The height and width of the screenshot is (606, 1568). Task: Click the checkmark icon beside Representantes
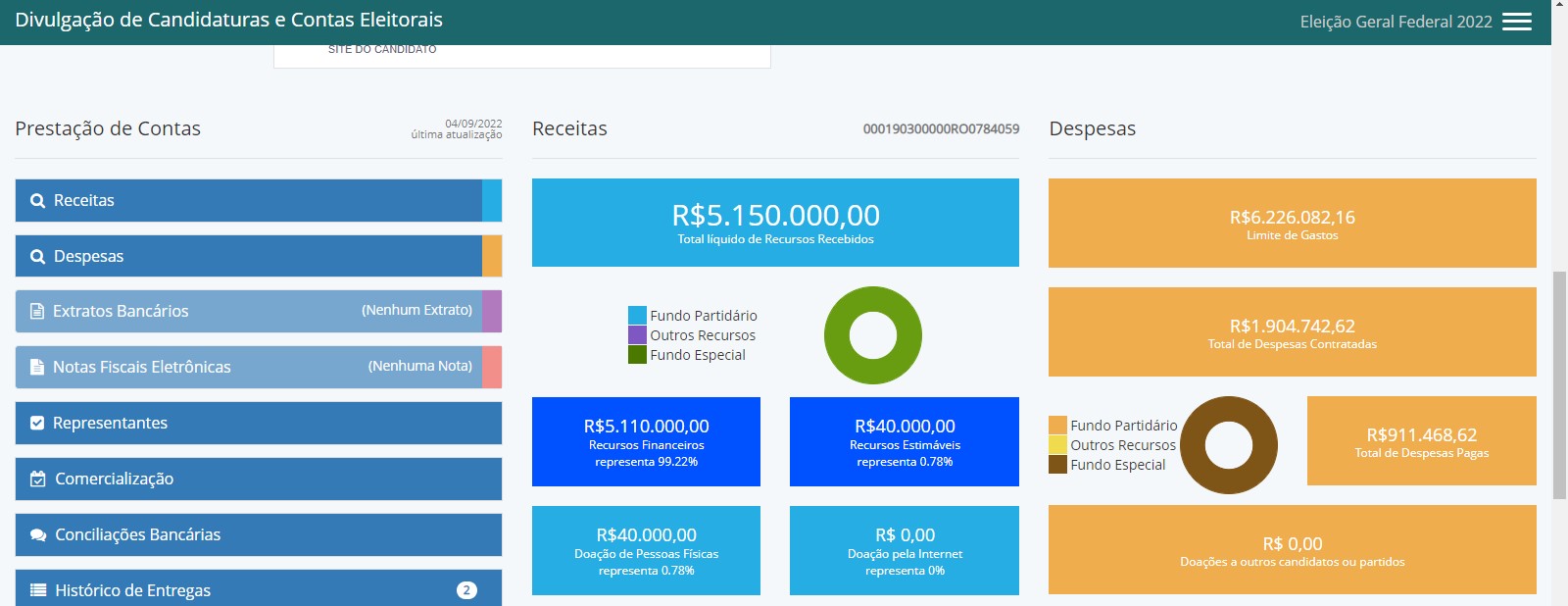tap(37, 424)
